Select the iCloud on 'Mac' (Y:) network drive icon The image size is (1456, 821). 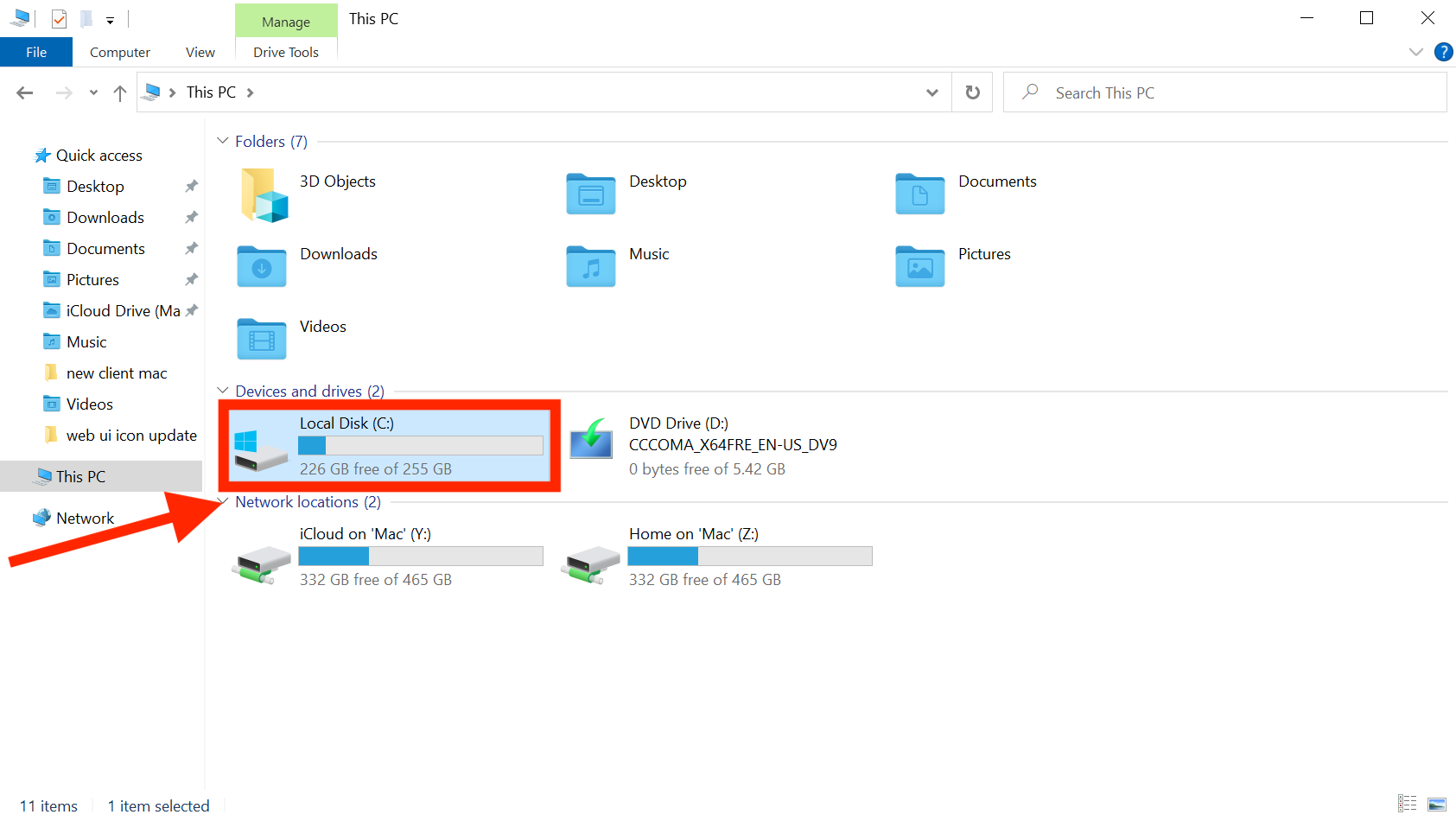click(x=262, y=565)
